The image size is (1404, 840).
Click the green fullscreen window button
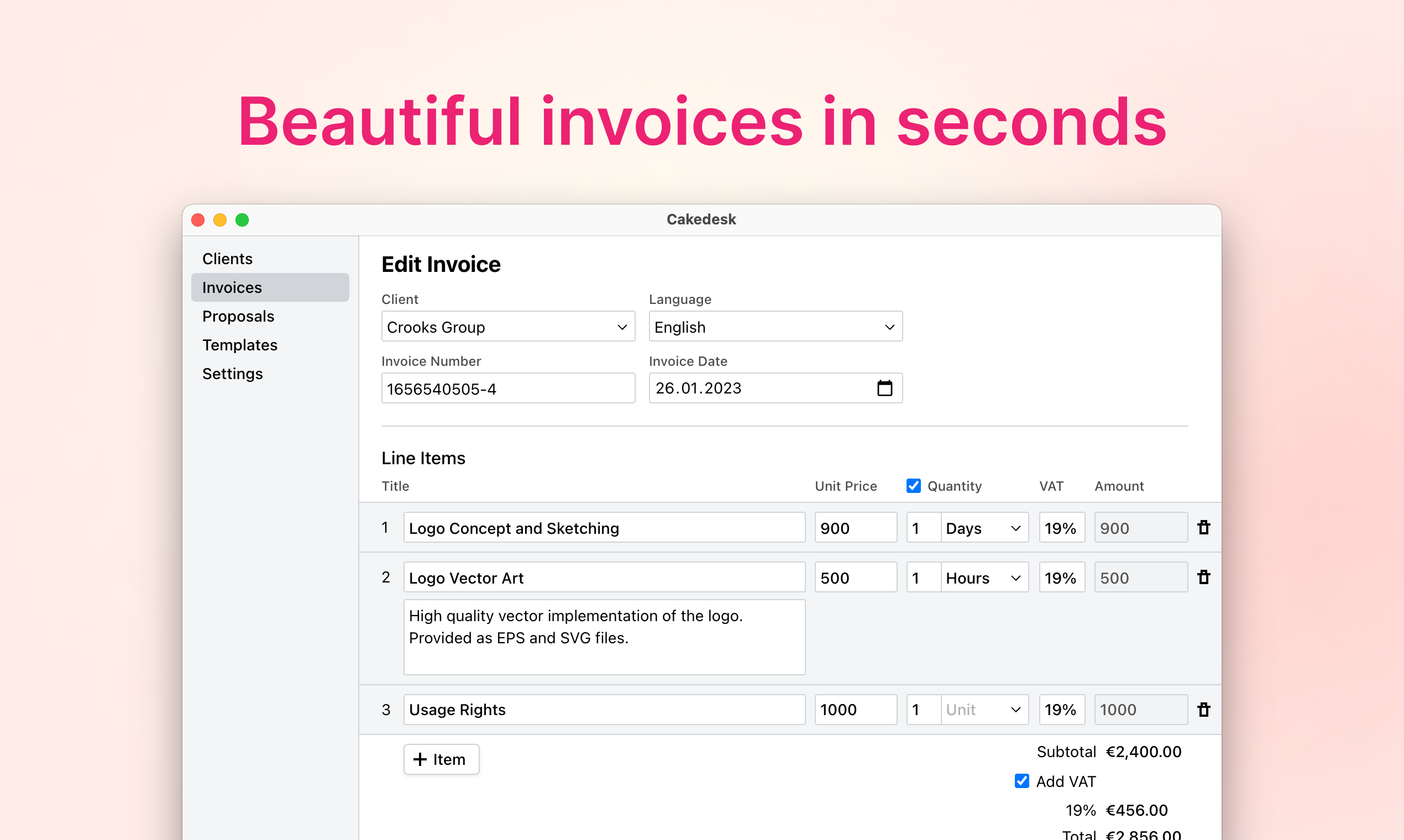(x=242, y=219)
